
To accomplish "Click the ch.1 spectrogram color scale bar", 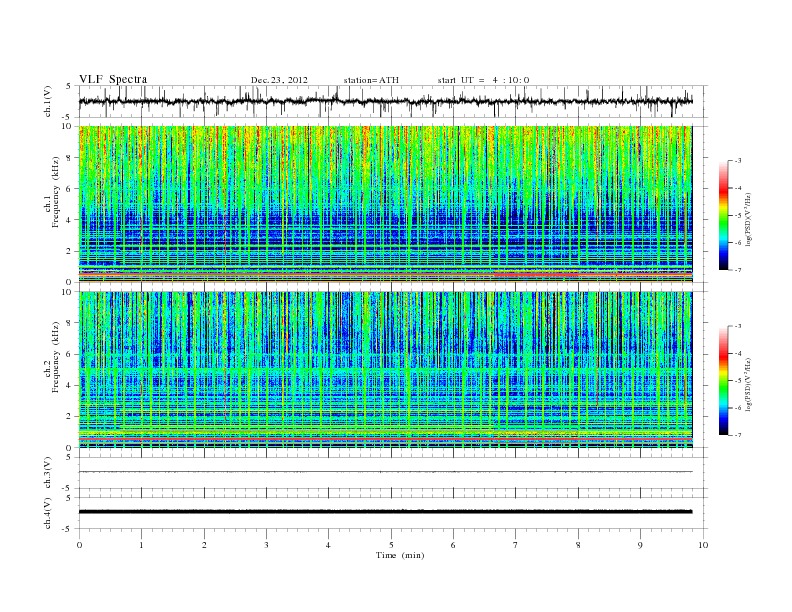I will tap(723, 215).
